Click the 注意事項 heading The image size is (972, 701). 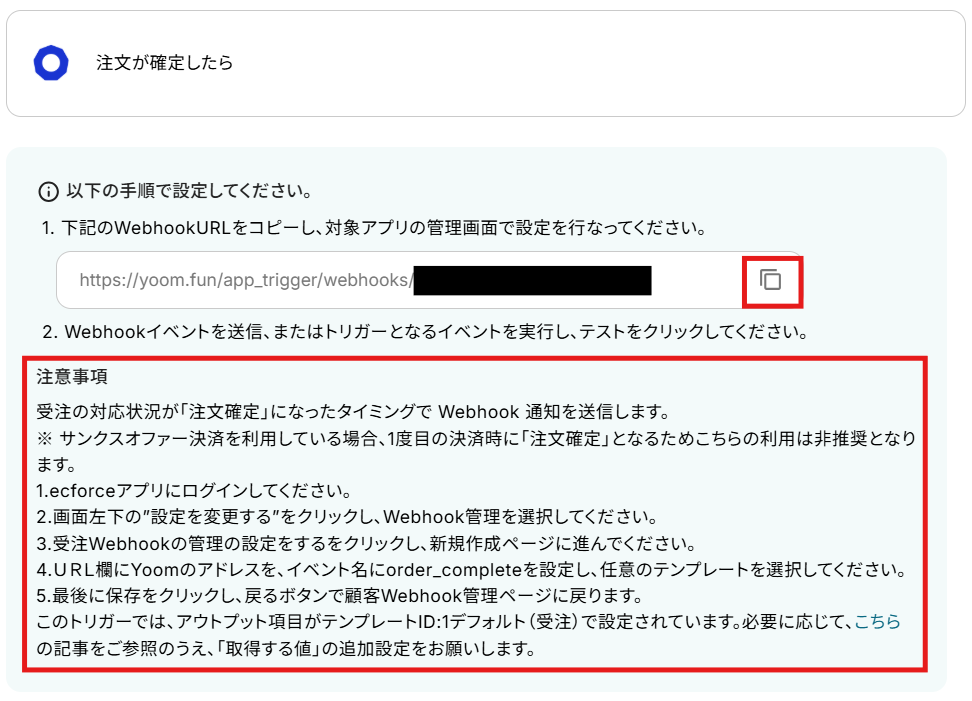click(x=72, y=376)
